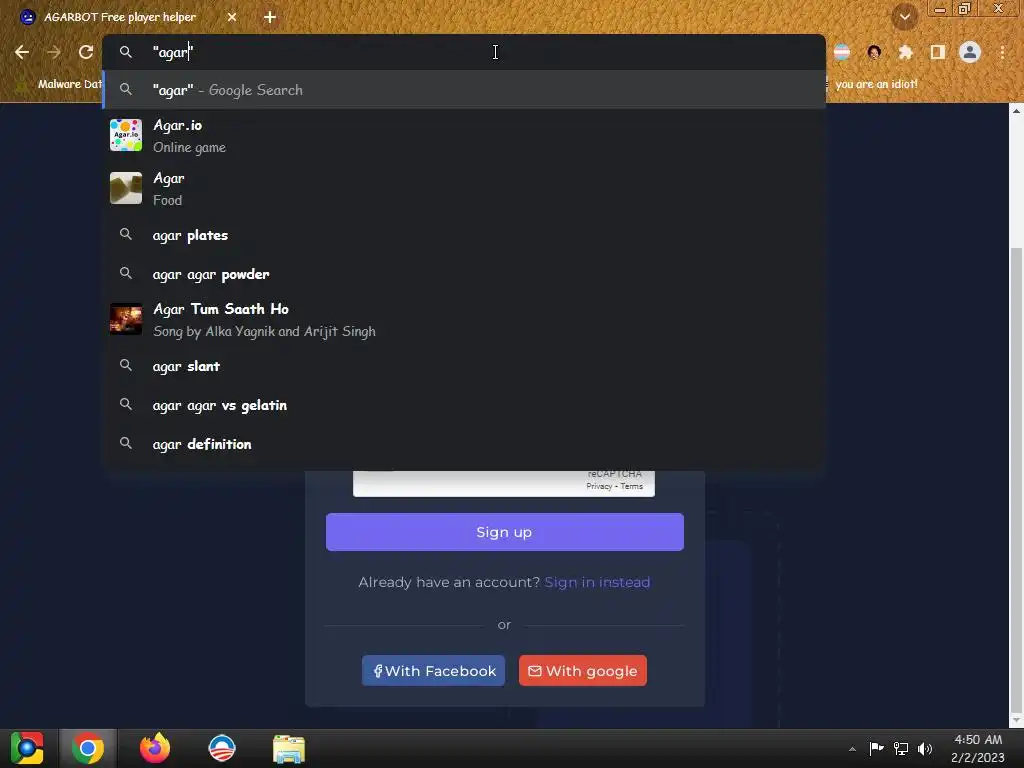1024x768 pixels.
Task: Click the forward navigation arrow
Action: 54,52
